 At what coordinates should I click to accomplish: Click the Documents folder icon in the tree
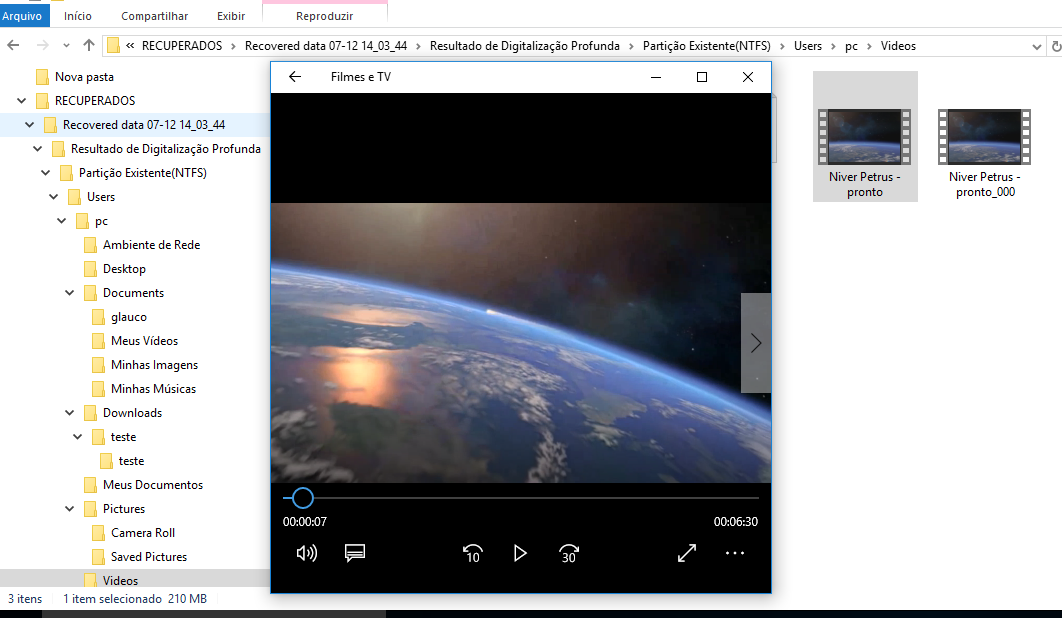click(x=90, y=293)
